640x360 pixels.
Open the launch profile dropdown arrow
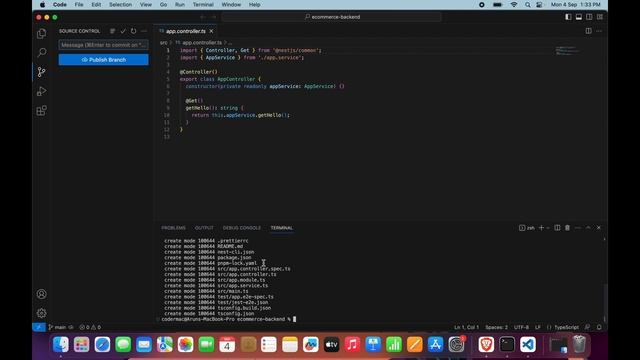(548, 228)
